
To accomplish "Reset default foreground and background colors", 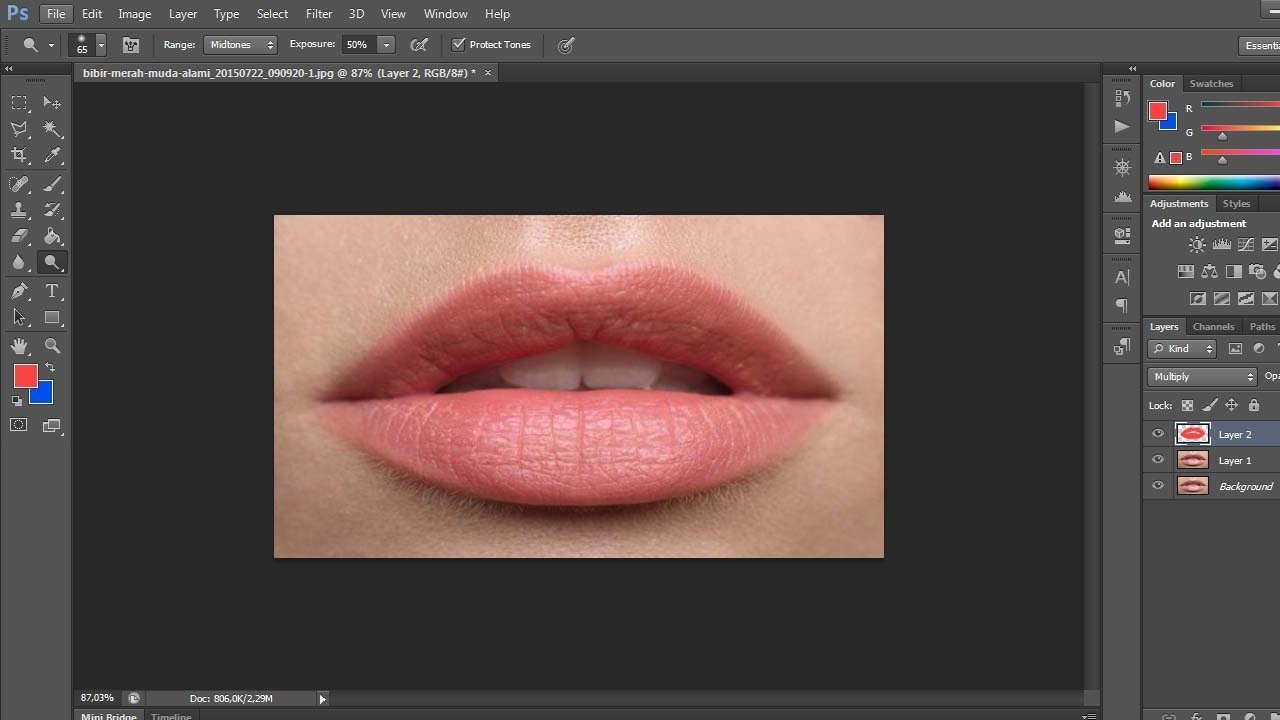I will pos(16,401).
